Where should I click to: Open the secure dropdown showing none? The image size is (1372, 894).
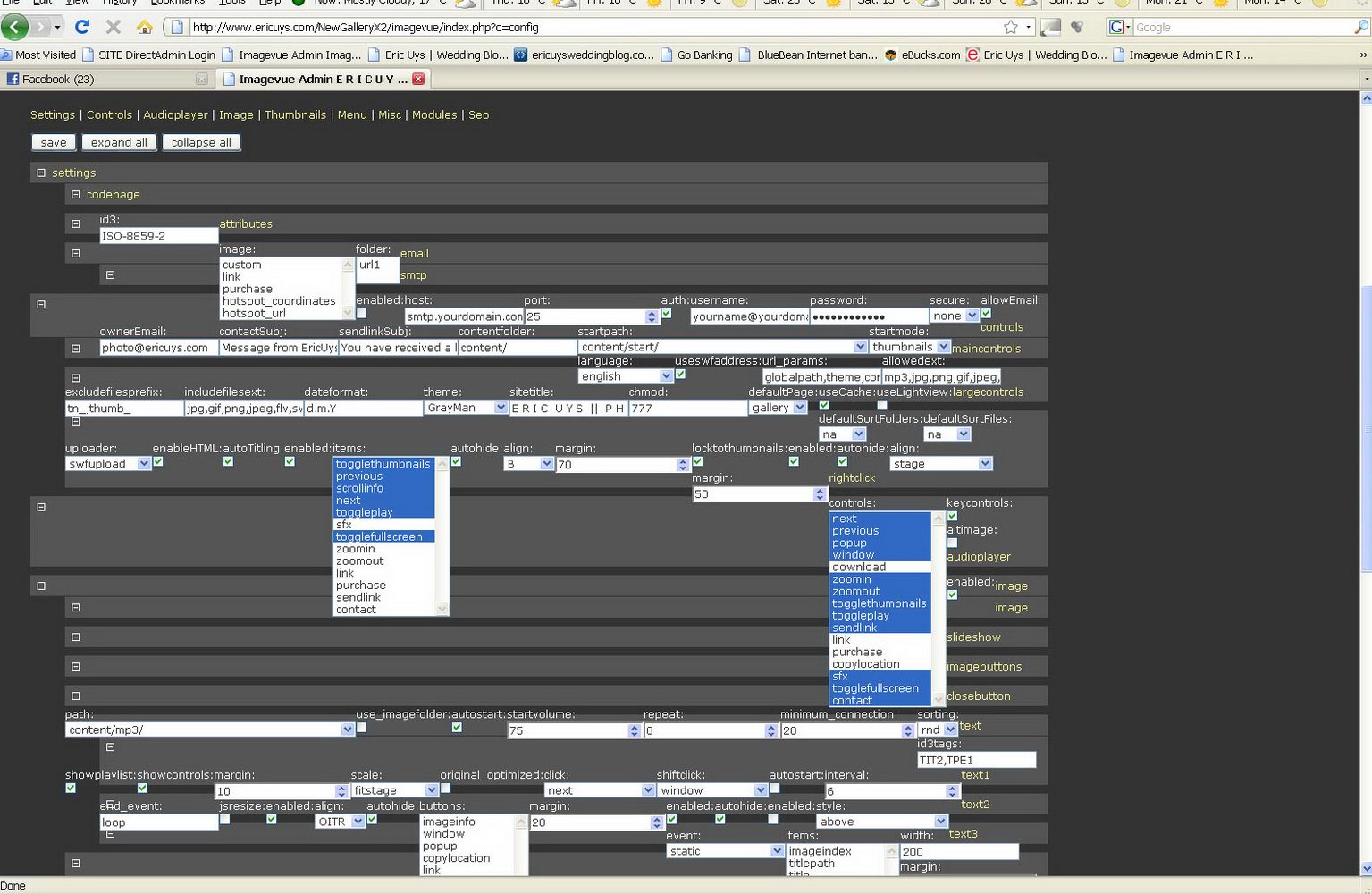tap(955, 316)
